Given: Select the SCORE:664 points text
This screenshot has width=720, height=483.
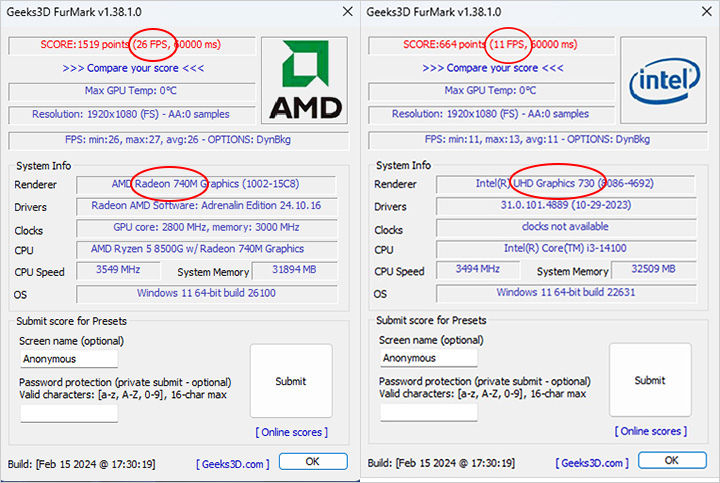Looking at the screenshot, I should pyautogui.click(x=444, y=45).
